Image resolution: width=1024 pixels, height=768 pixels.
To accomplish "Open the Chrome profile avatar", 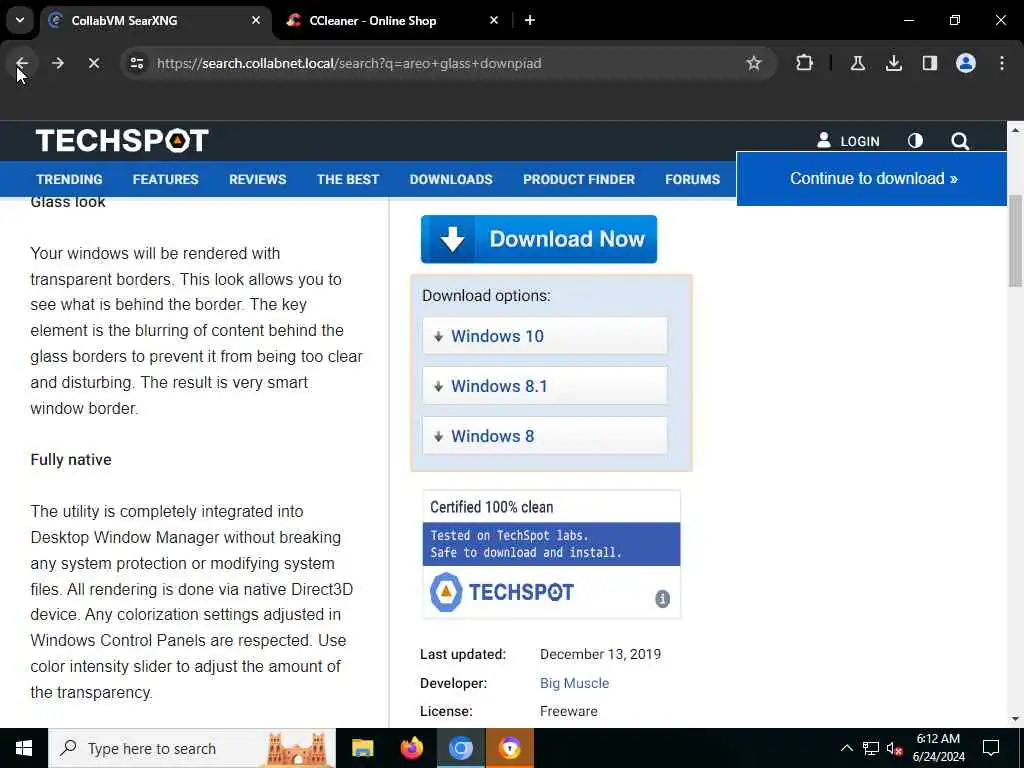I will pos(966,63).
